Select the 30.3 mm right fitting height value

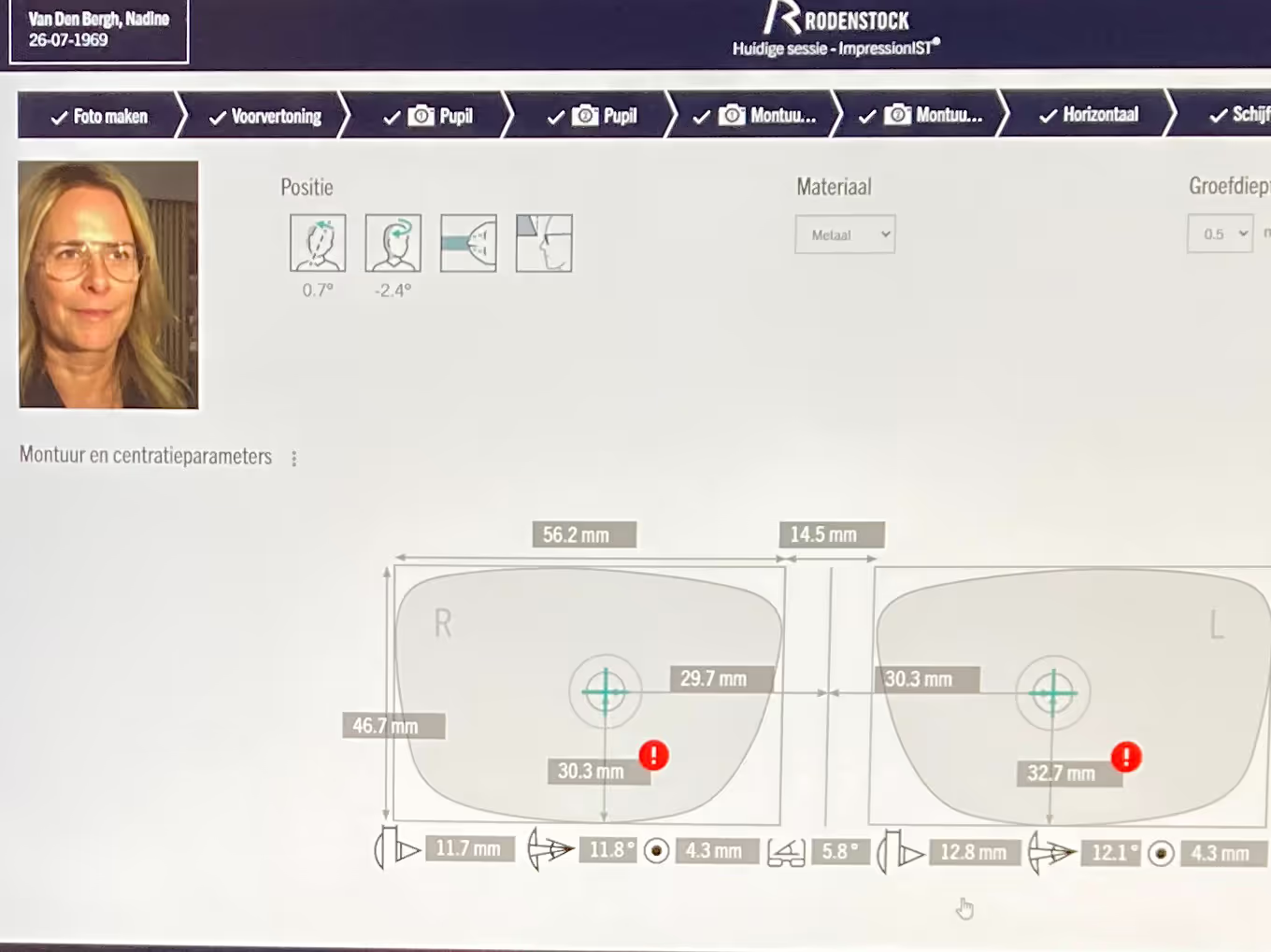point(598,771)
